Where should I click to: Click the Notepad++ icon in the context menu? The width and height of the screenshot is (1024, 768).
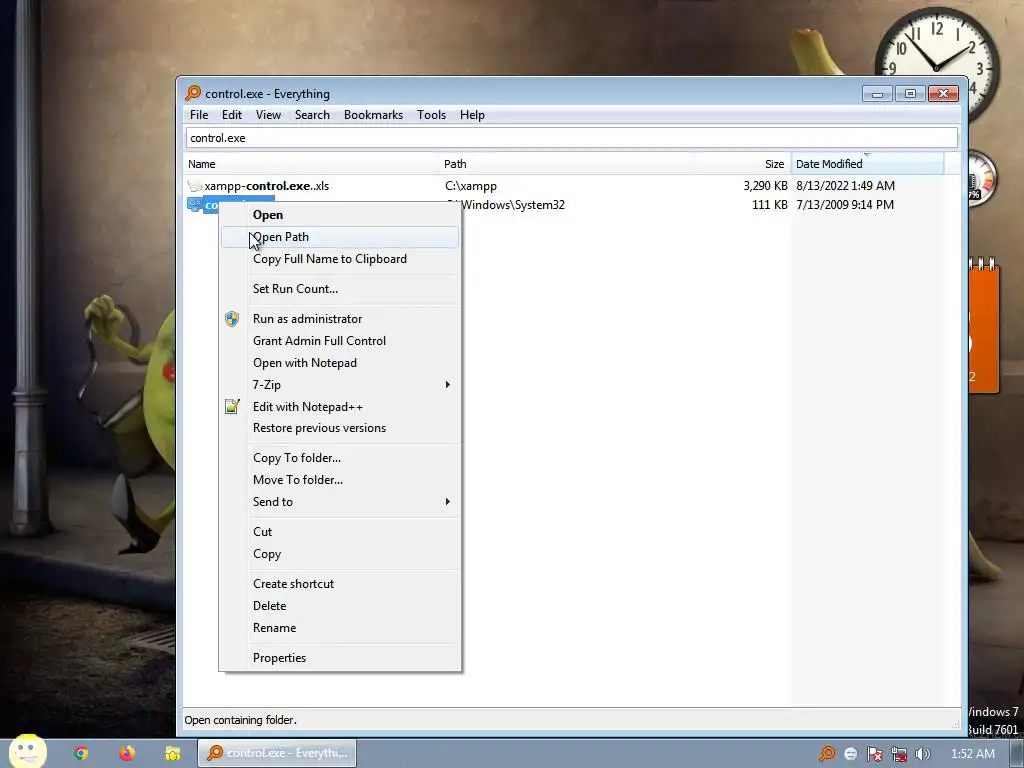[x=232, y=407]
